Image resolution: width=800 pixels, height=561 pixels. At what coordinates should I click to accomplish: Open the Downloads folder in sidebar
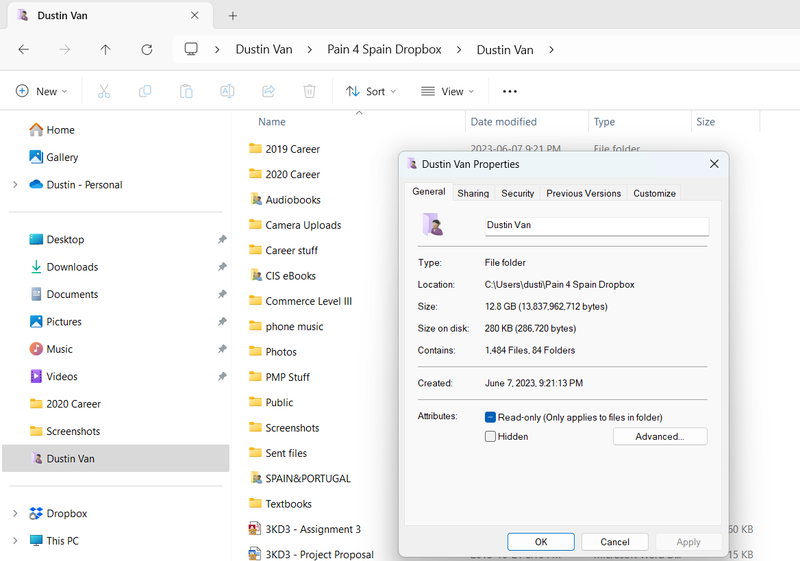(x=72, y=267)
